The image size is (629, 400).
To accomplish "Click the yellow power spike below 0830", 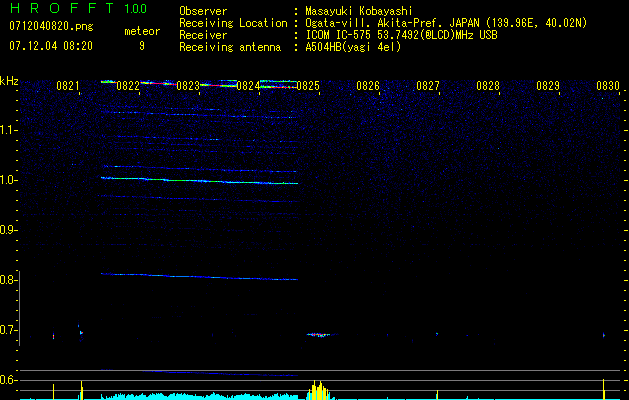I will point(604,389).
